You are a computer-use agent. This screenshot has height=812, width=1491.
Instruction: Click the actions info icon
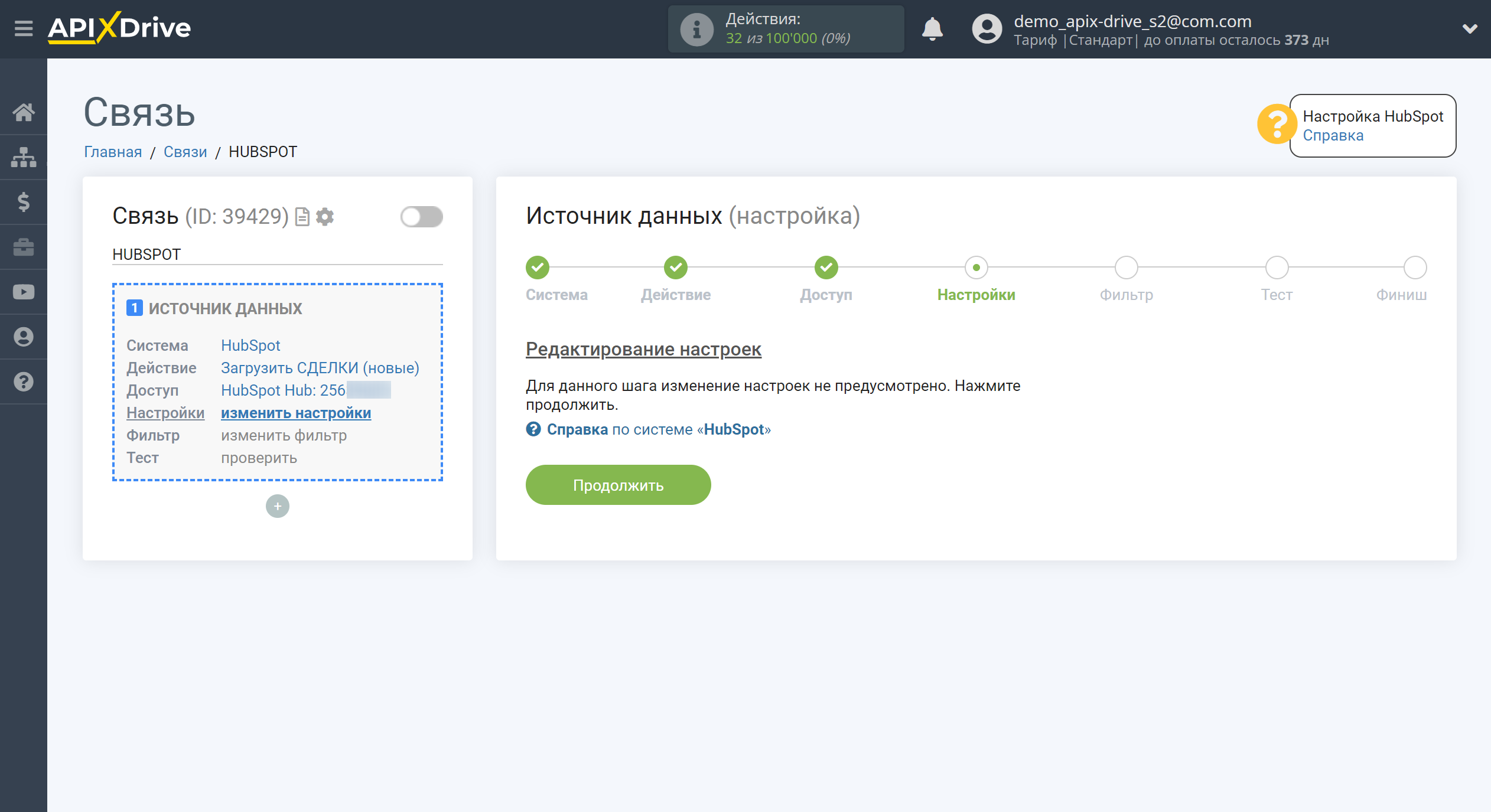[696, 29]
